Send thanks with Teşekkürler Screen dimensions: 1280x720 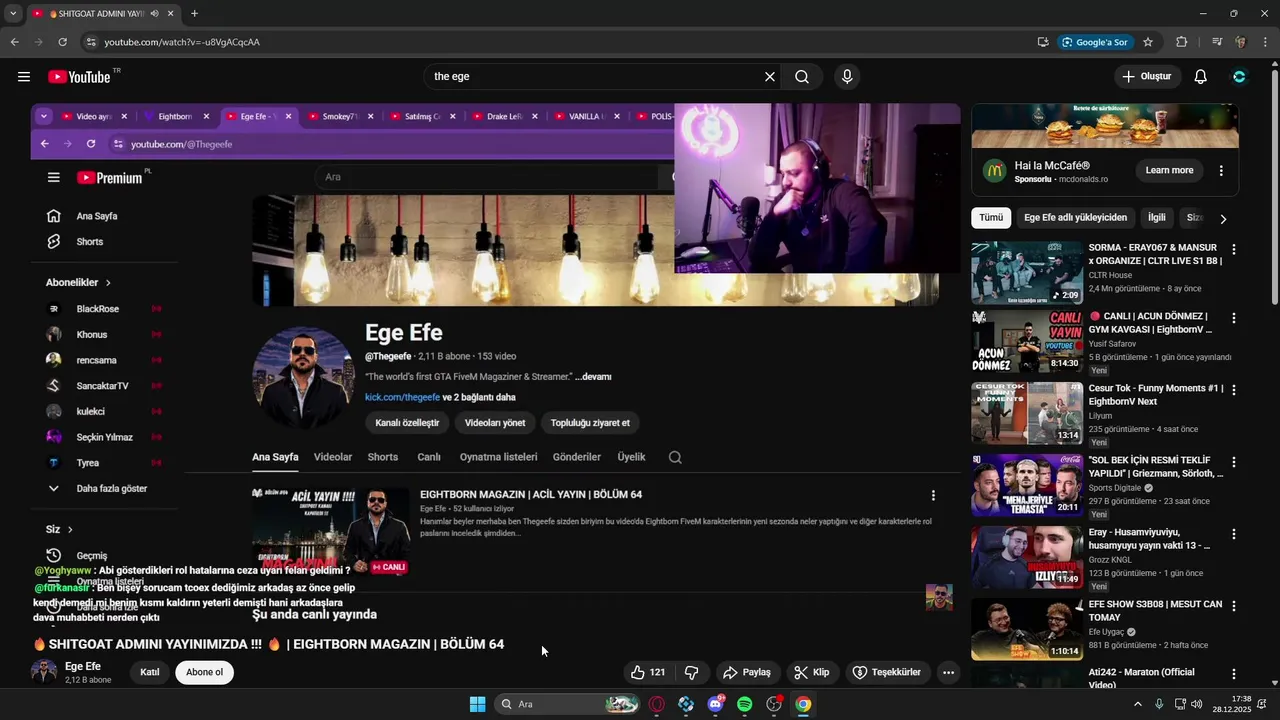[886, 673]
